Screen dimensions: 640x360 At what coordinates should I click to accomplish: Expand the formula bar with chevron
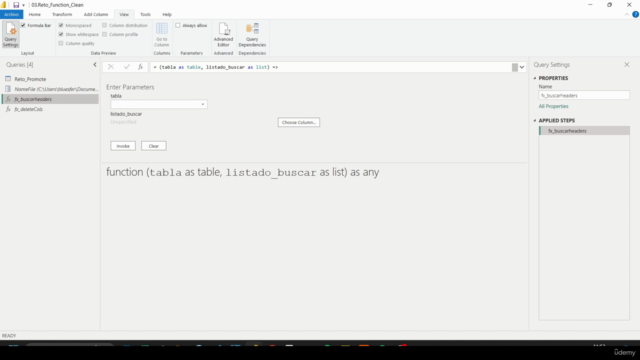tap(522, 67)
